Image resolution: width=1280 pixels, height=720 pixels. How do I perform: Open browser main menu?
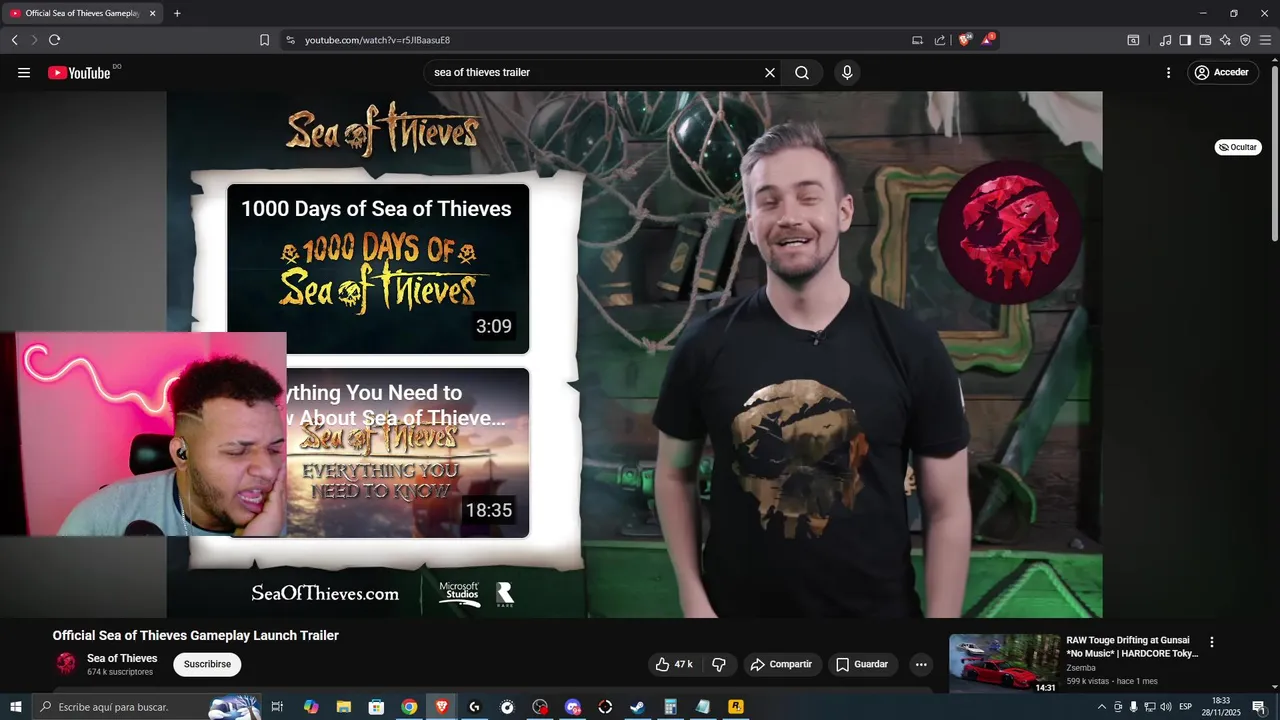[1265, 40]
